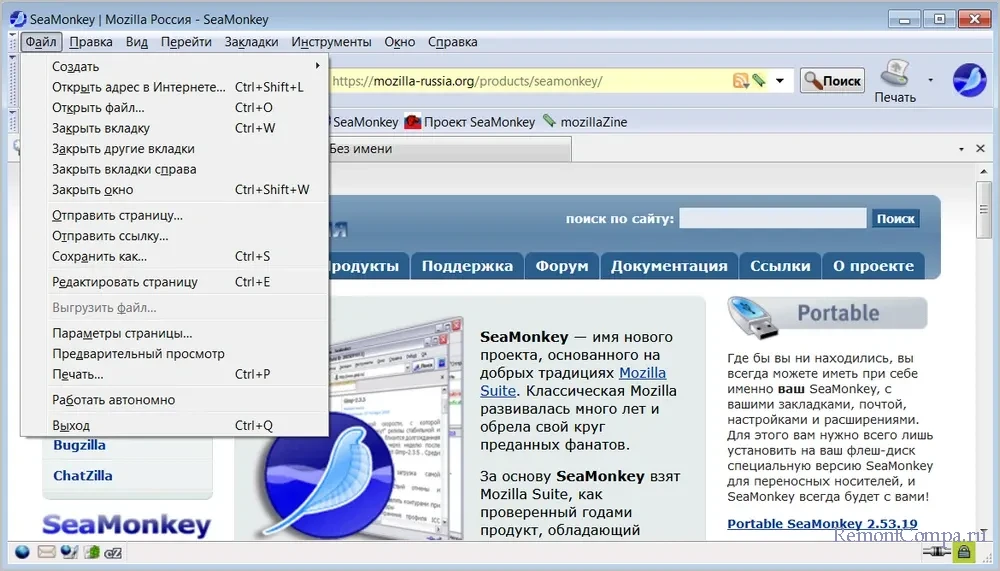Click the Проект SeaMonkey bookmark icon
This screenshot has height=571, width=1000.
[x=413, y=121]
